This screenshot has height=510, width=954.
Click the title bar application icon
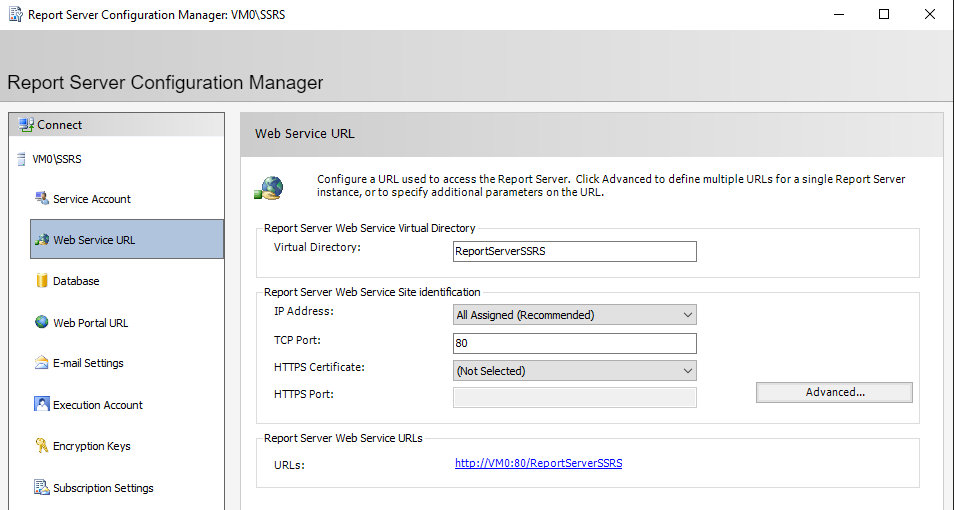pyautogui.click(x=16, y=14)
